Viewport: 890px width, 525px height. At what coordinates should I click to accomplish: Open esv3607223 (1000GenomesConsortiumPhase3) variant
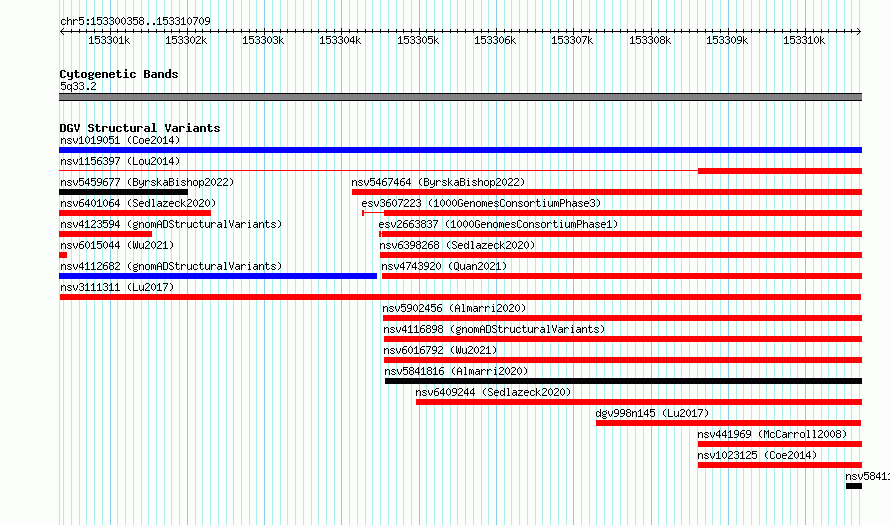(481, 203)
